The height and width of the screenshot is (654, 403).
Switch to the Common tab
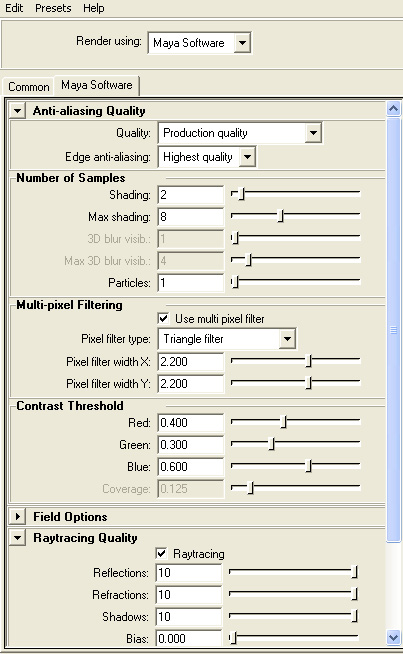click(x=28, y=87)
